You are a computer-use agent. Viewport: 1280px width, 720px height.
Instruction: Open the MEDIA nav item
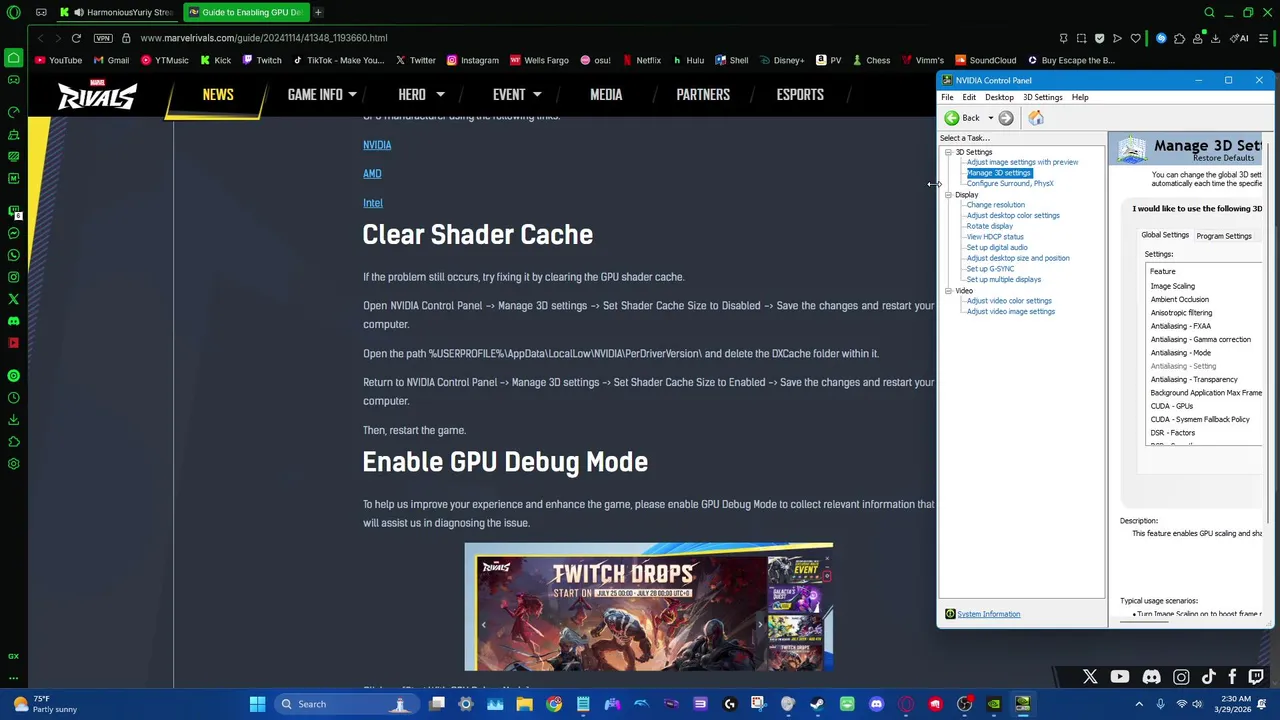click(x=606, y=94)
